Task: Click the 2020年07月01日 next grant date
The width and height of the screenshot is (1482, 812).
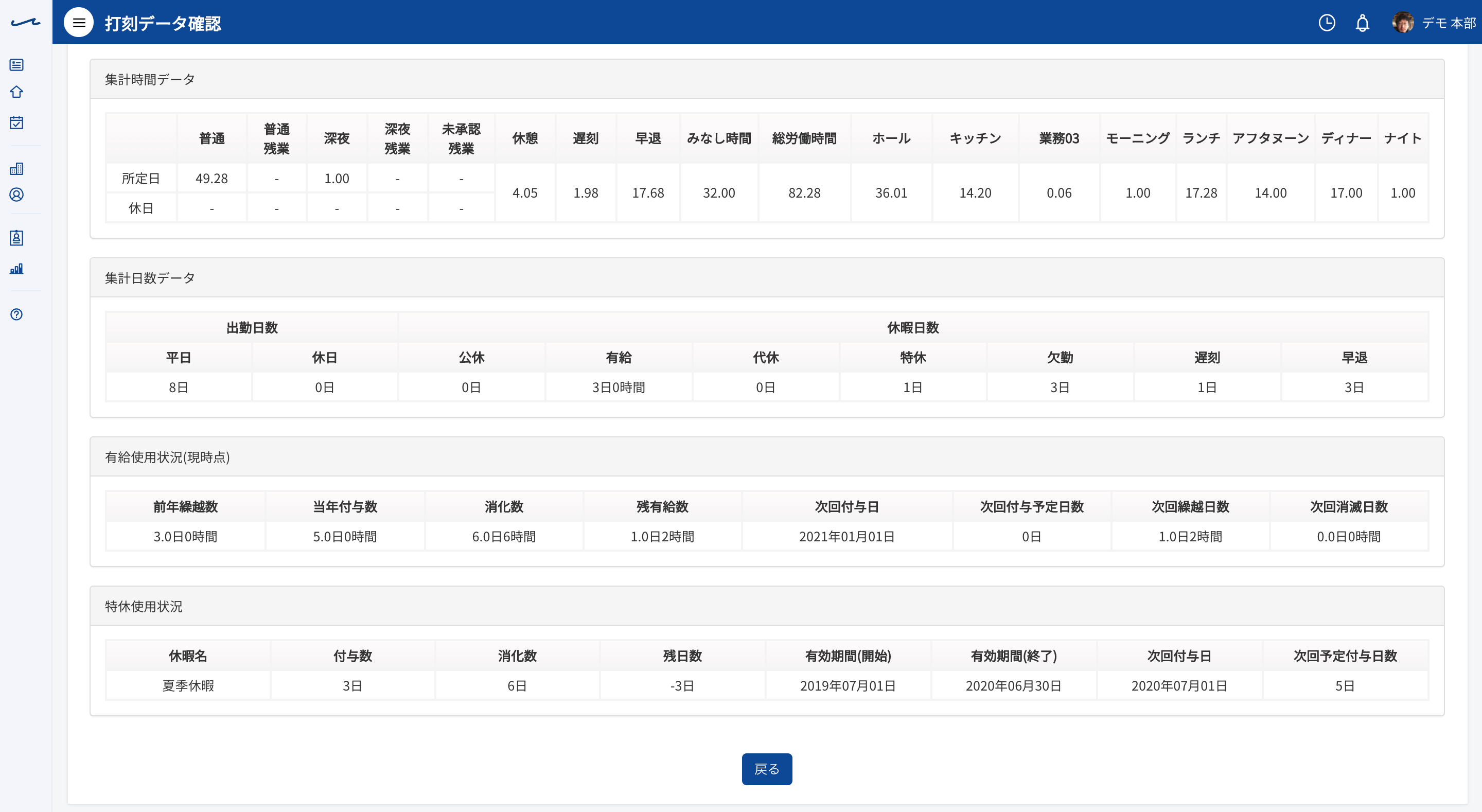Action: coord(1179,685)
